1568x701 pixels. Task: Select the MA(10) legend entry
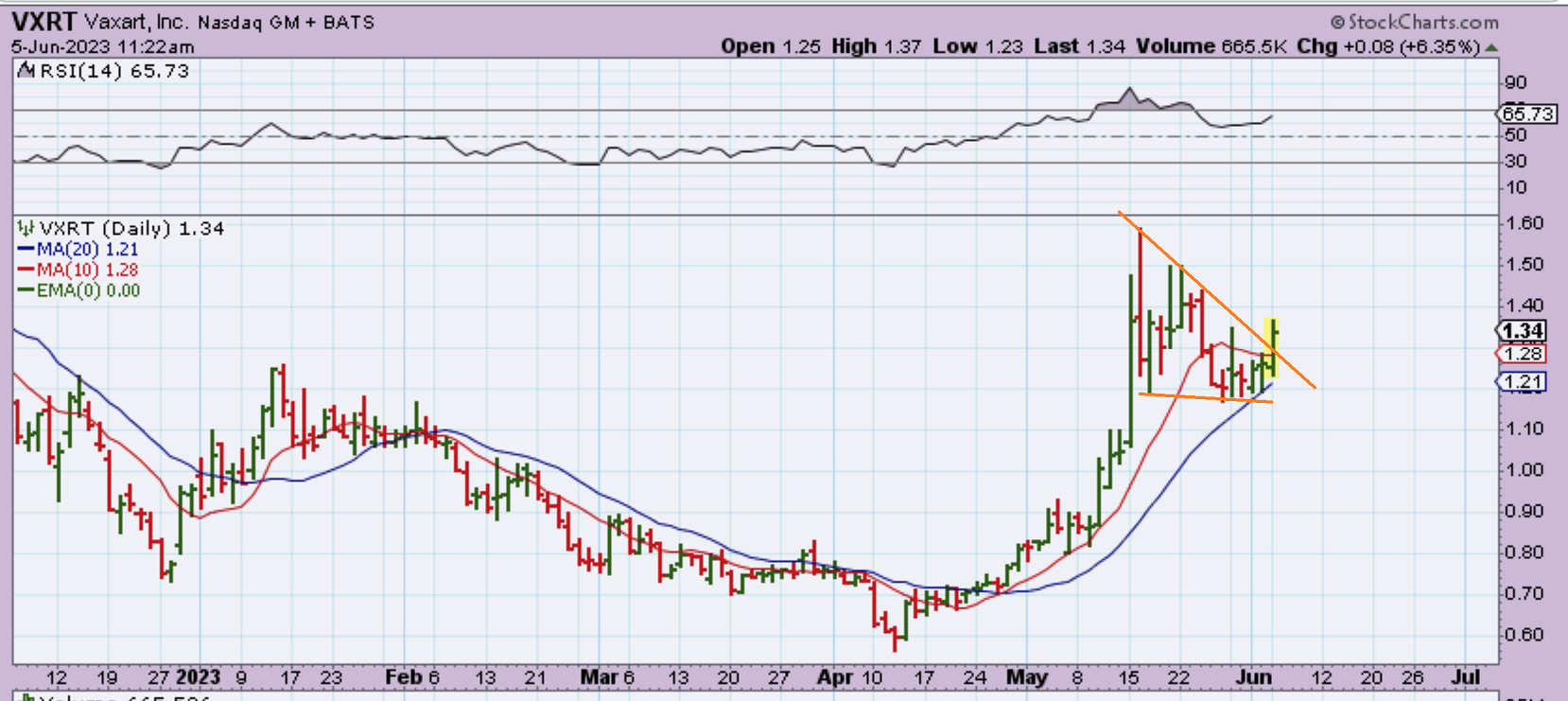point(78,271)
